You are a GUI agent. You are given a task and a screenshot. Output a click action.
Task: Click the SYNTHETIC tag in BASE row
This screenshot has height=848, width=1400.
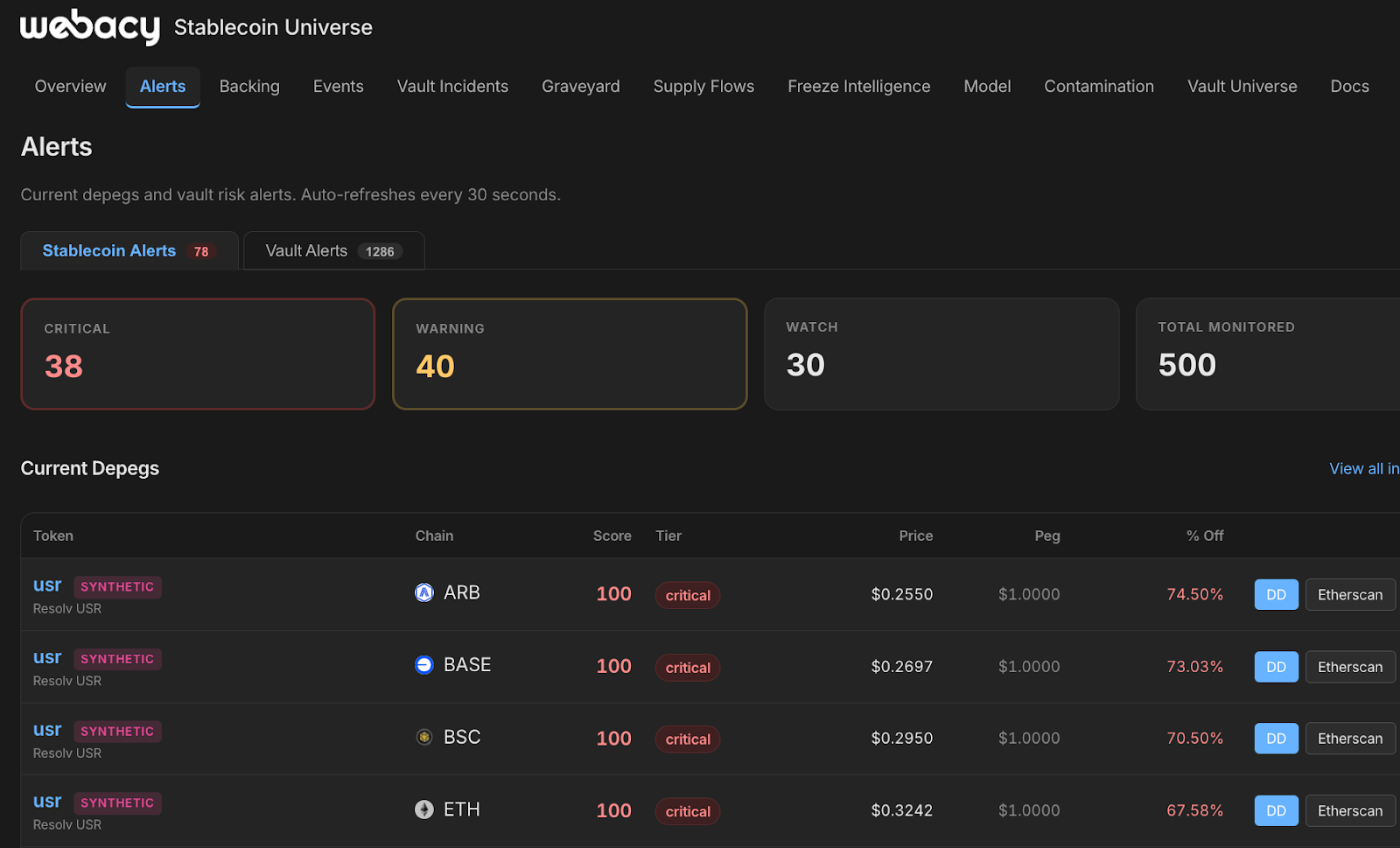117,659
